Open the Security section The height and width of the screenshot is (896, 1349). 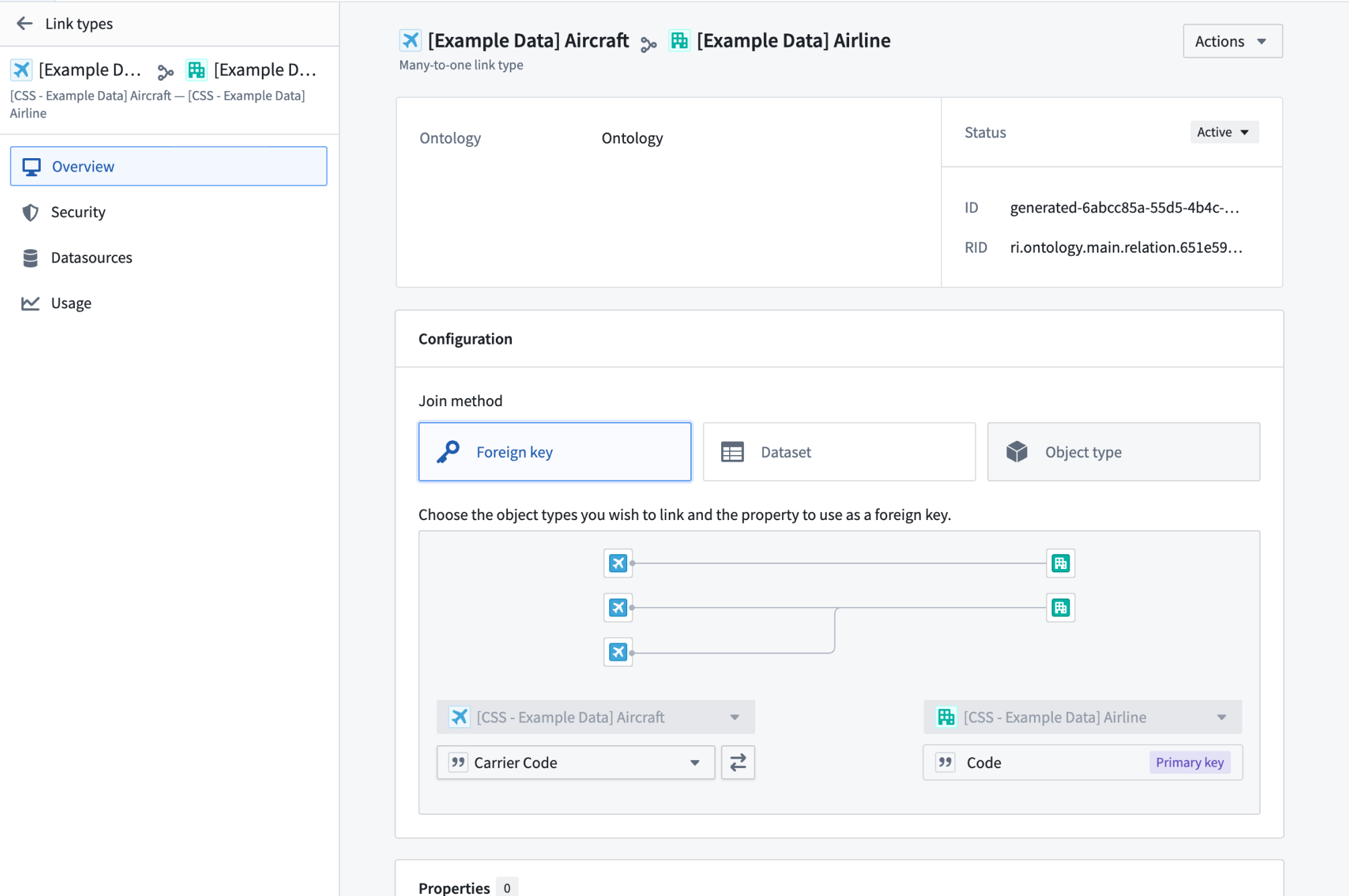tap(168, 212)
